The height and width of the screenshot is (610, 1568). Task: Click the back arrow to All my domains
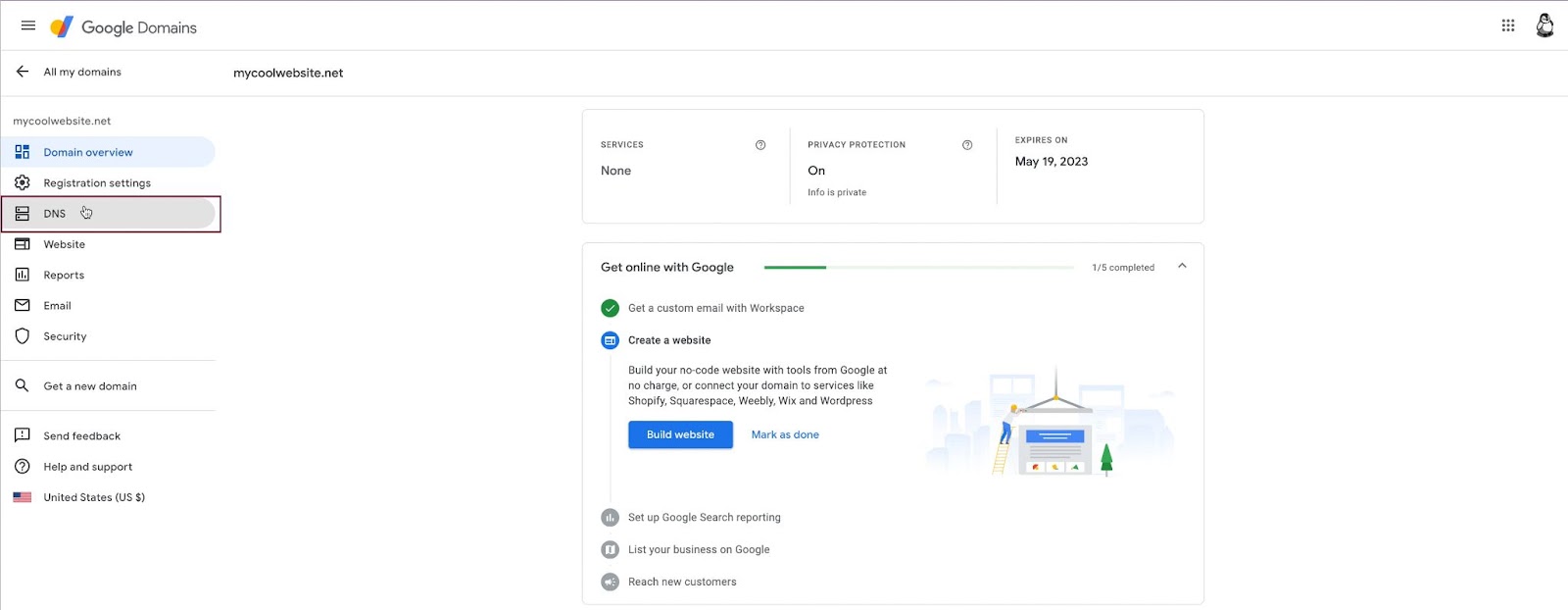pos(23,72)
